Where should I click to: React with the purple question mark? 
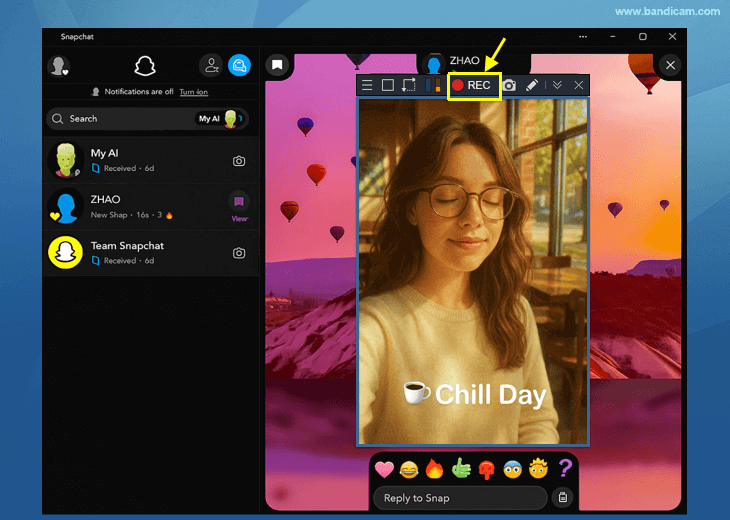point(565,468)
